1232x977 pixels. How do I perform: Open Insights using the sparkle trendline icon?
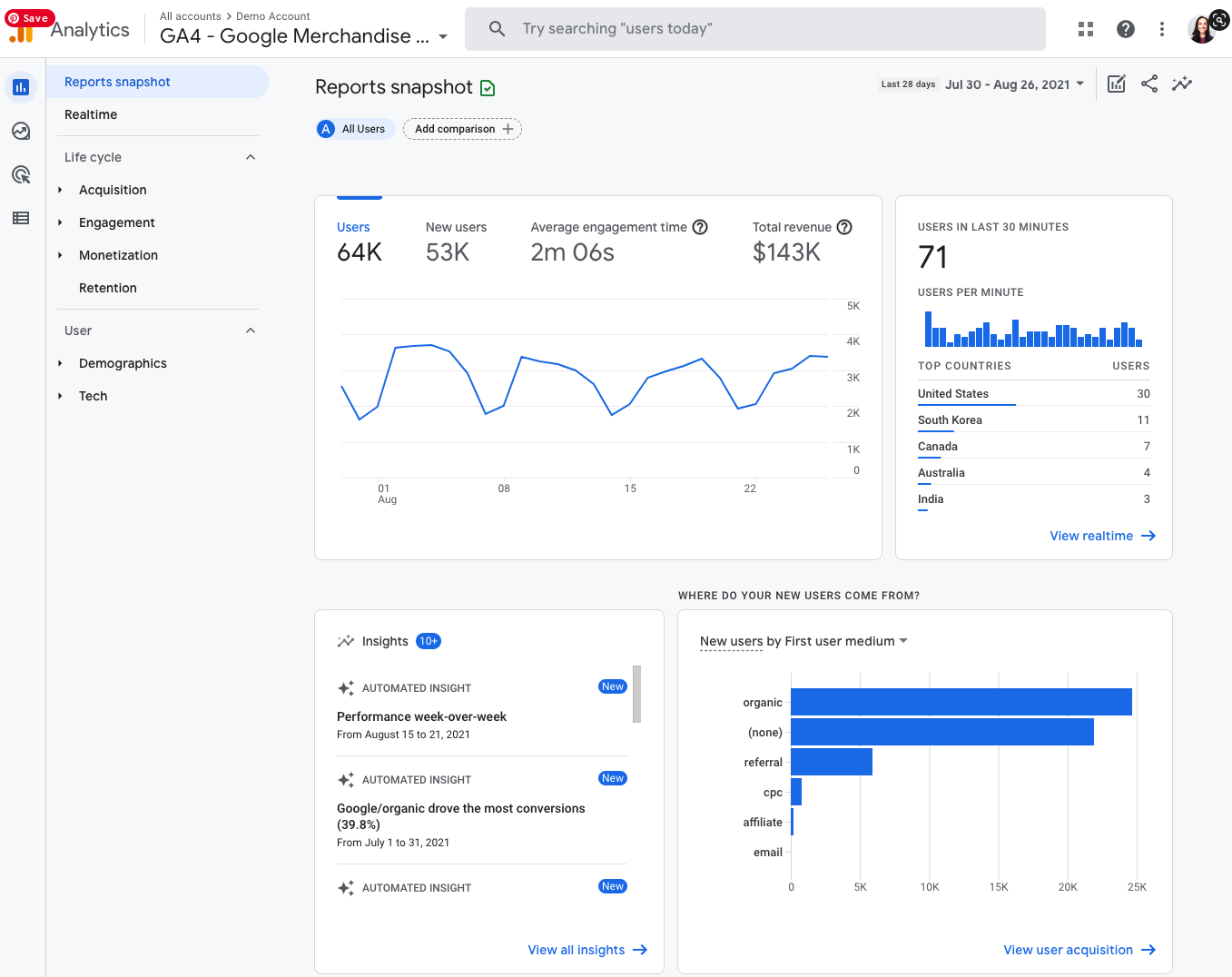pyautogui.click(x=1182, y=84)
